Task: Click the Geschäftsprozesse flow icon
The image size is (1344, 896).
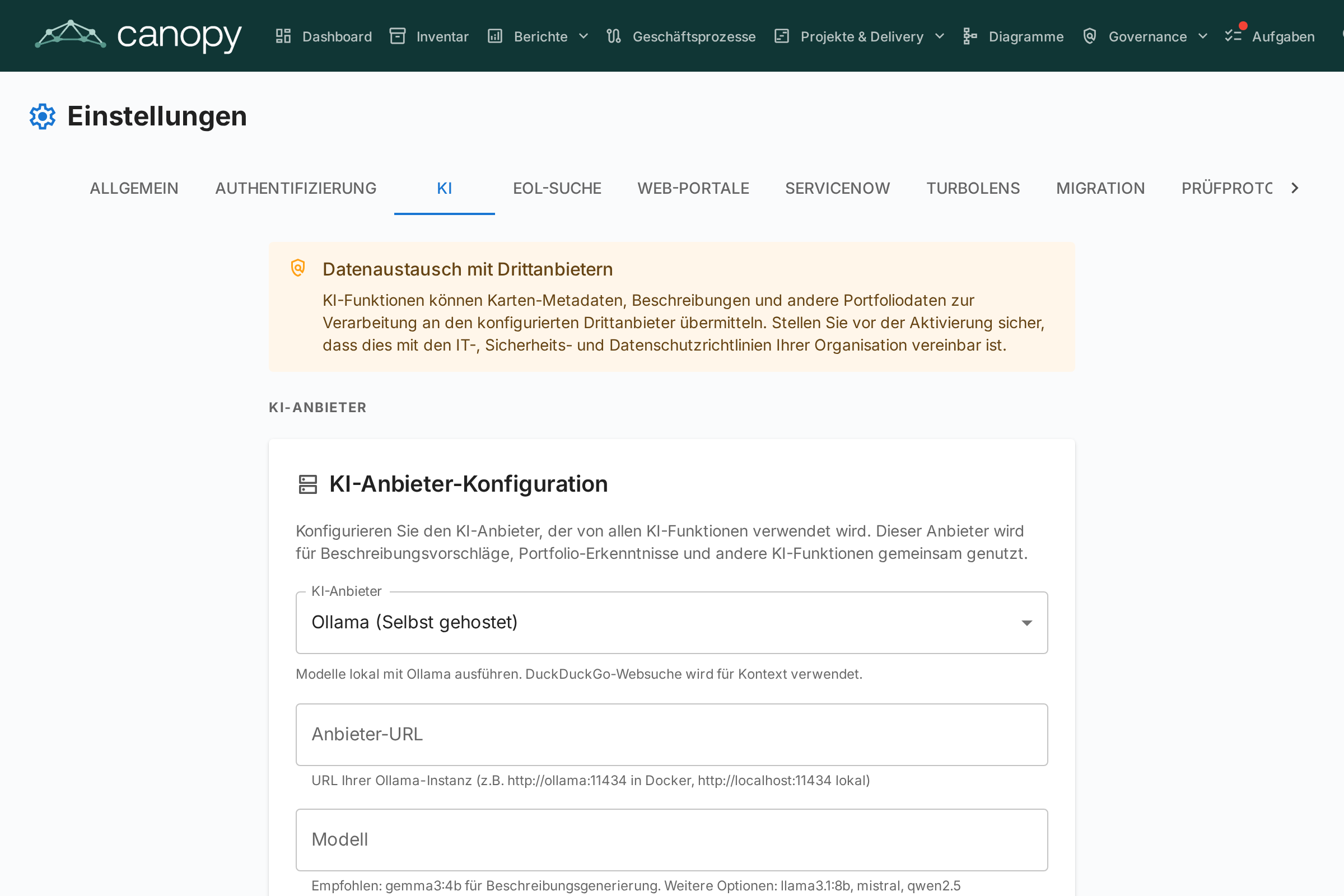Action: tap(614, 36)
